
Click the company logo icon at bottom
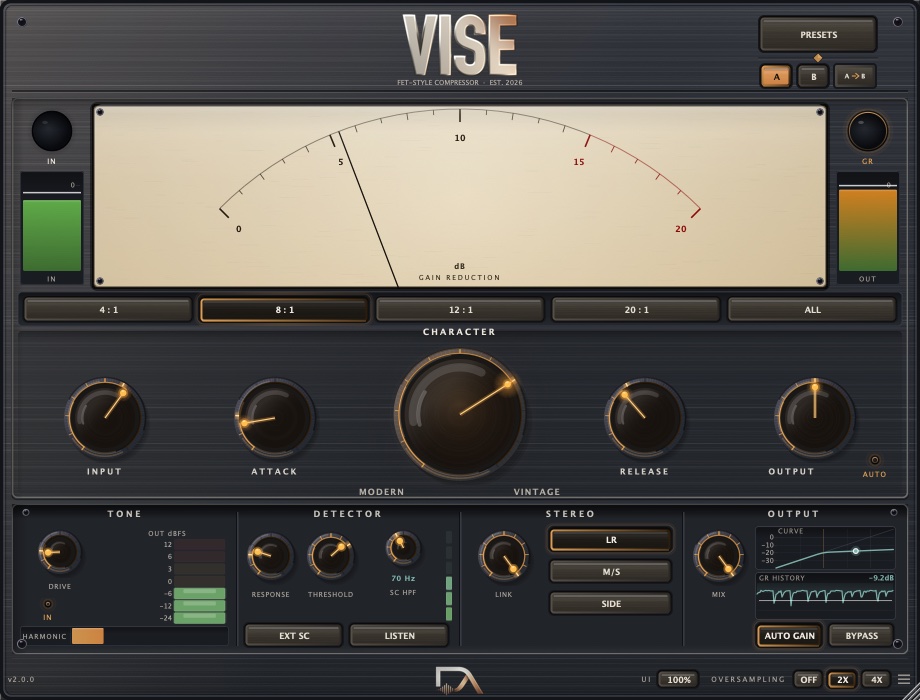[458, 680]
